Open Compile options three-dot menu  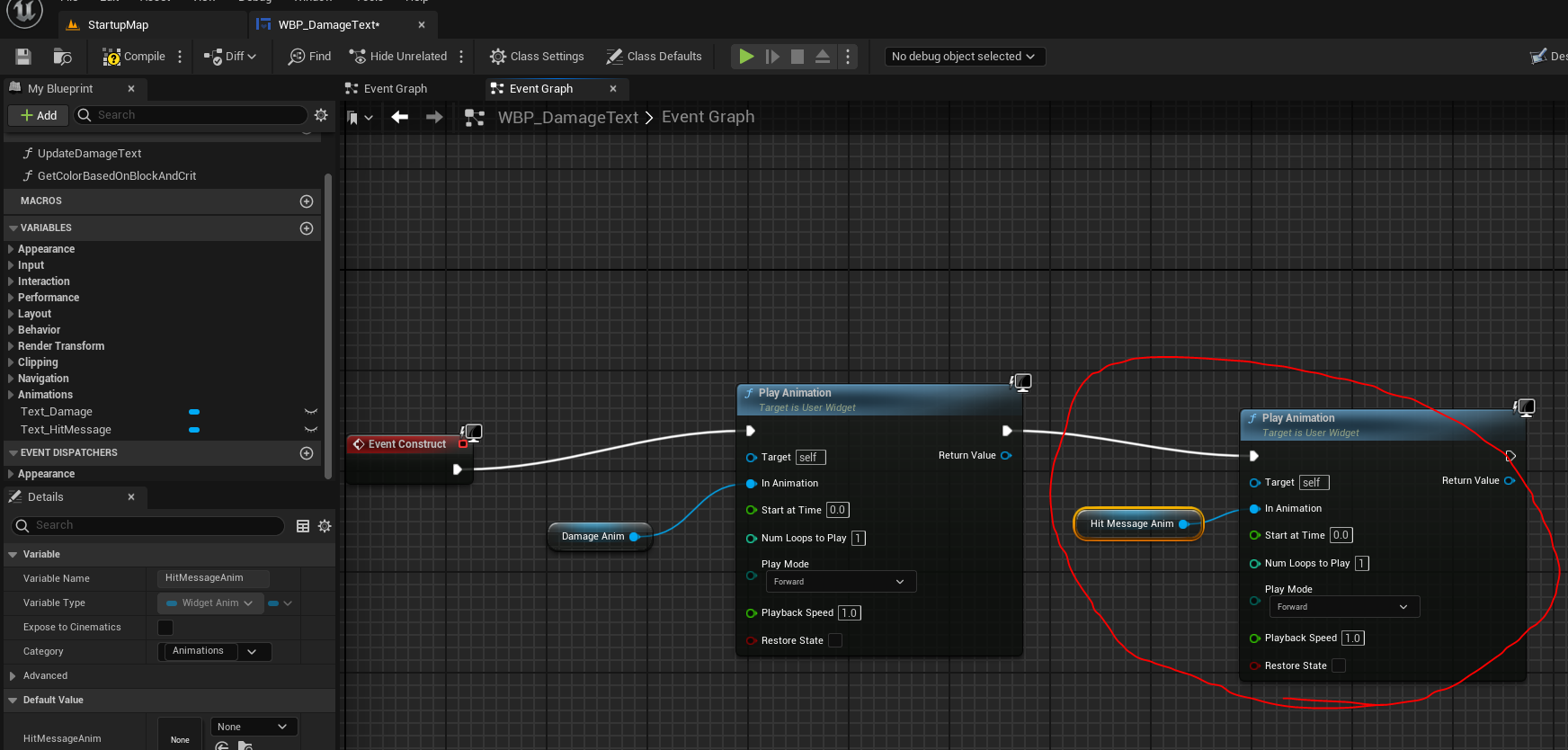(180, 57)
